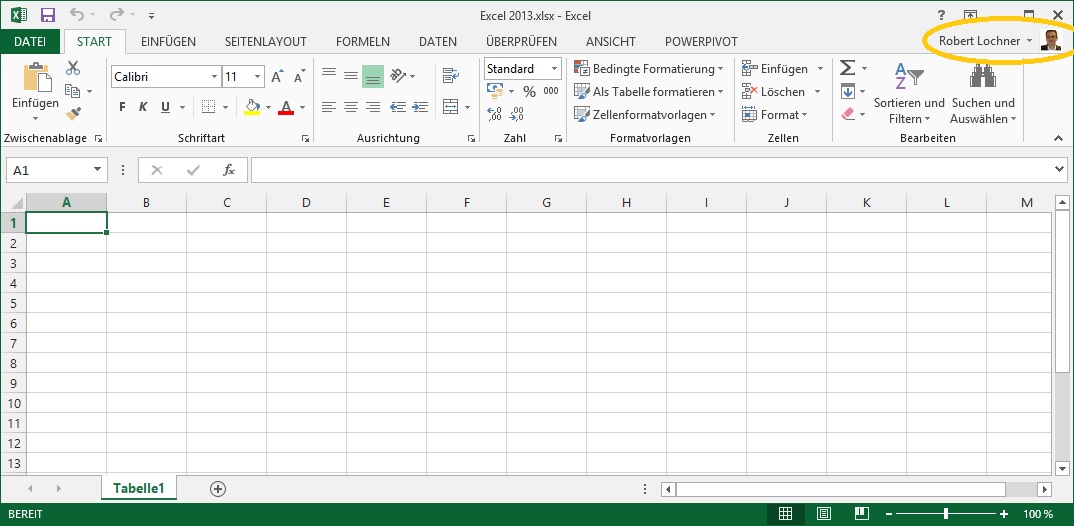This screenshot has height=526, width=1074.
Task: Click the increase font size icon
Action: [277, 77]
